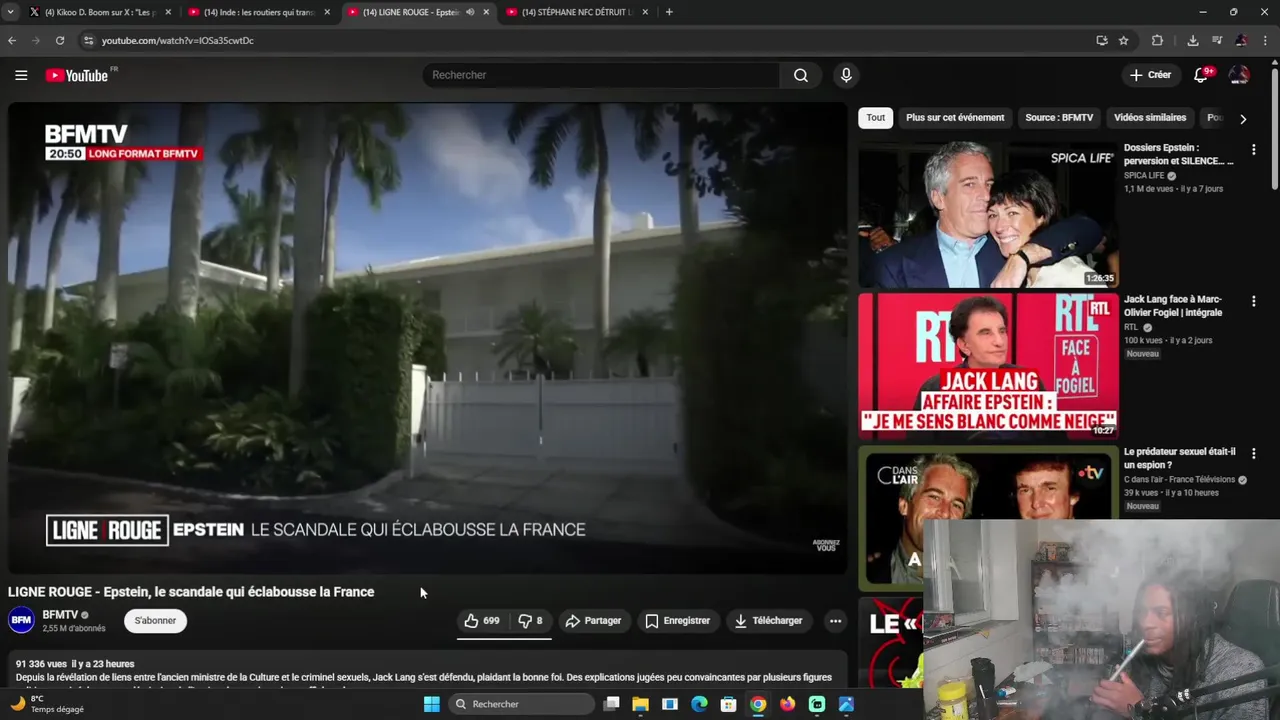Bookmark this page with star icon

(1124, 41)
